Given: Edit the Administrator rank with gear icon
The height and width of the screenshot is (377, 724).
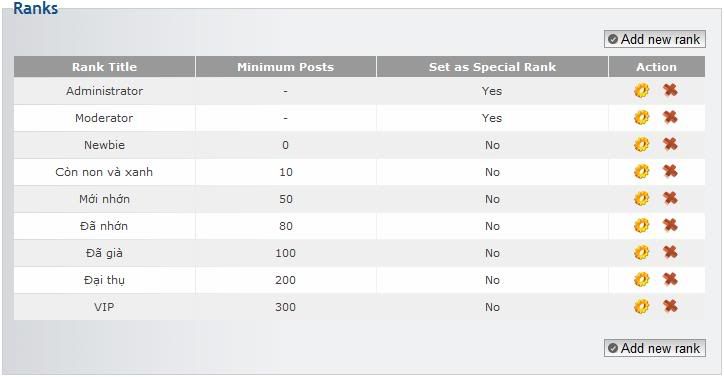Looking at the screenshot, I should [641, 91].
